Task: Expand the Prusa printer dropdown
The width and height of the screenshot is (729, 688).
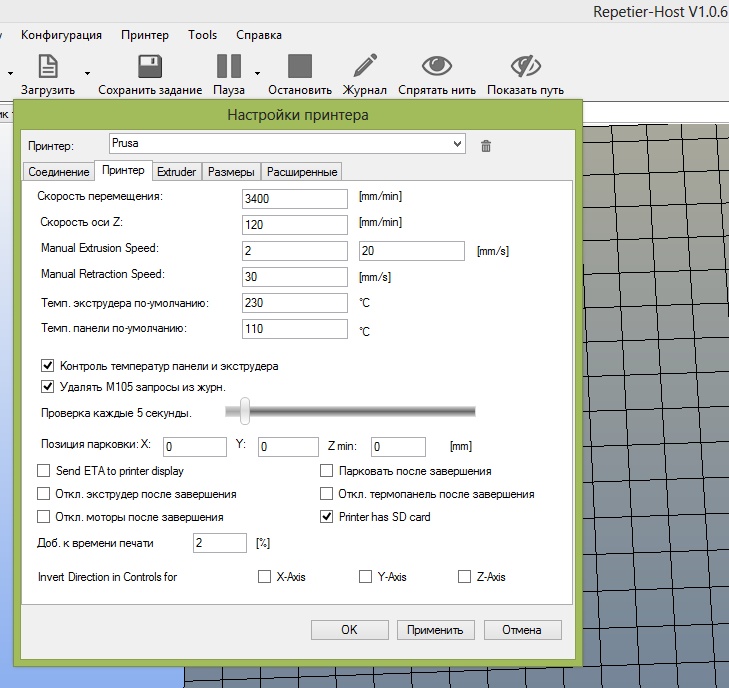Action: tap(458, 144)
